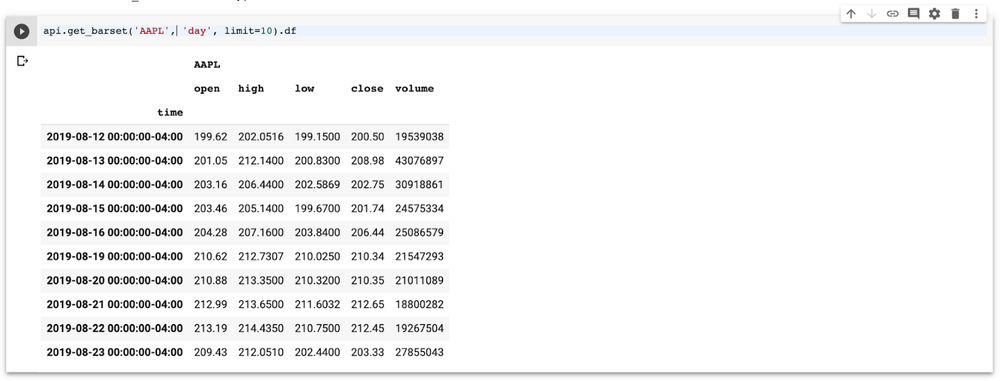
Task: Click the close column header
Action: coord(367,89)
